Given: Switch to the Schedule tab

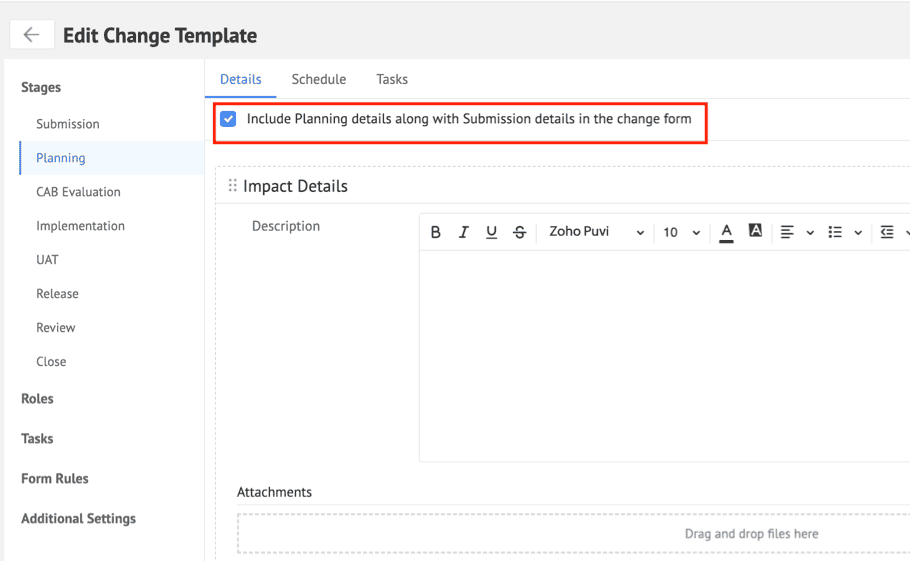Looking at the screenshot, I should 319,79.
